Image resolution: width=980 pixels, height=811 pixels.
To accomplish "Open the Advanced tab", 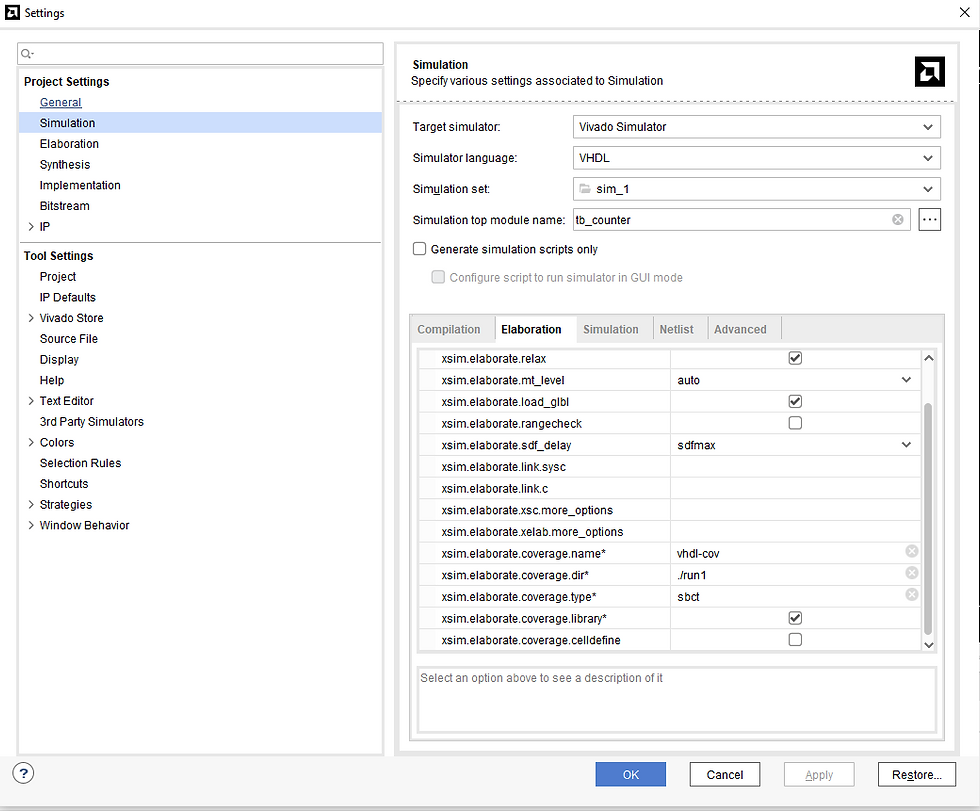I will (740, 329).
